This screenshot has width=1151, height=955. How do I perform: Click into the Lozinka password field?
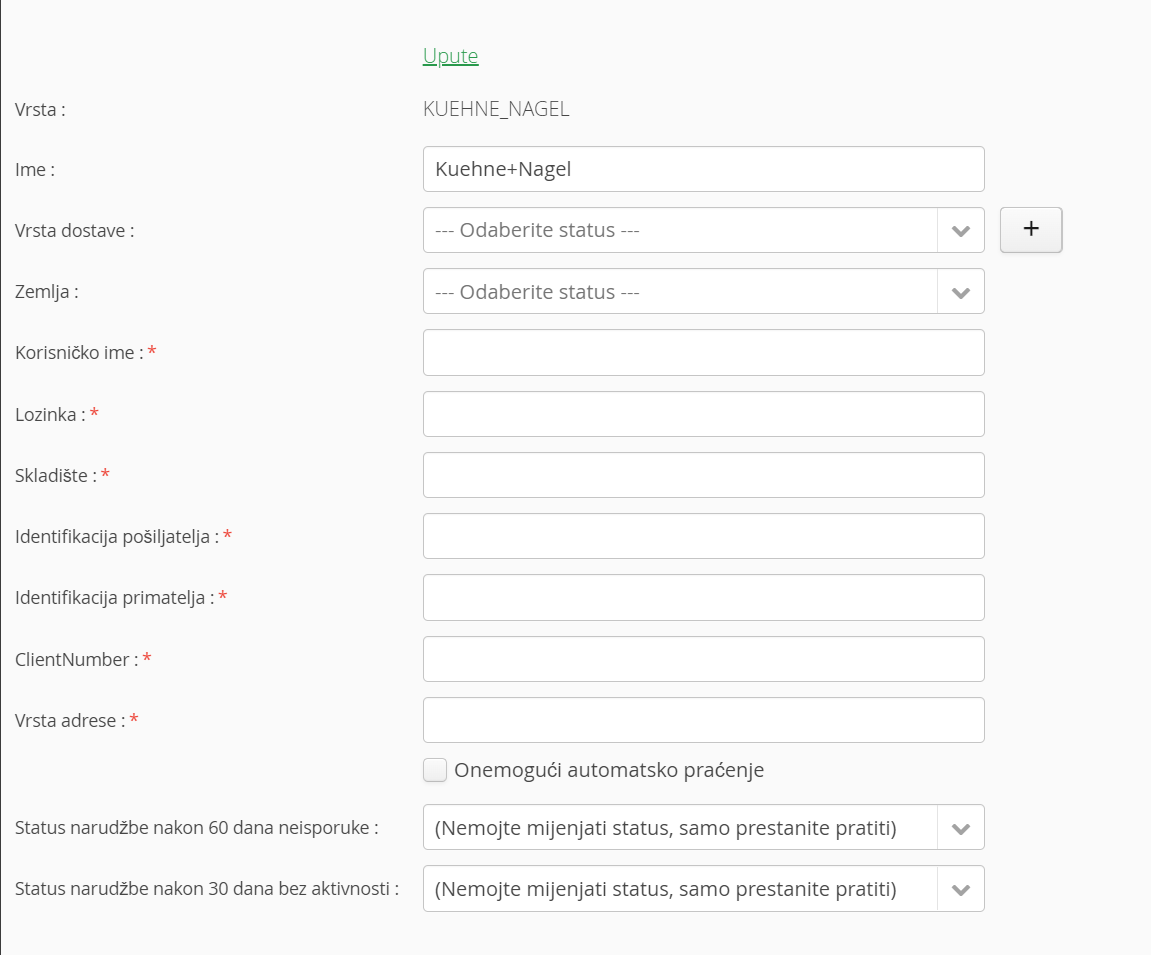(703, 414)
